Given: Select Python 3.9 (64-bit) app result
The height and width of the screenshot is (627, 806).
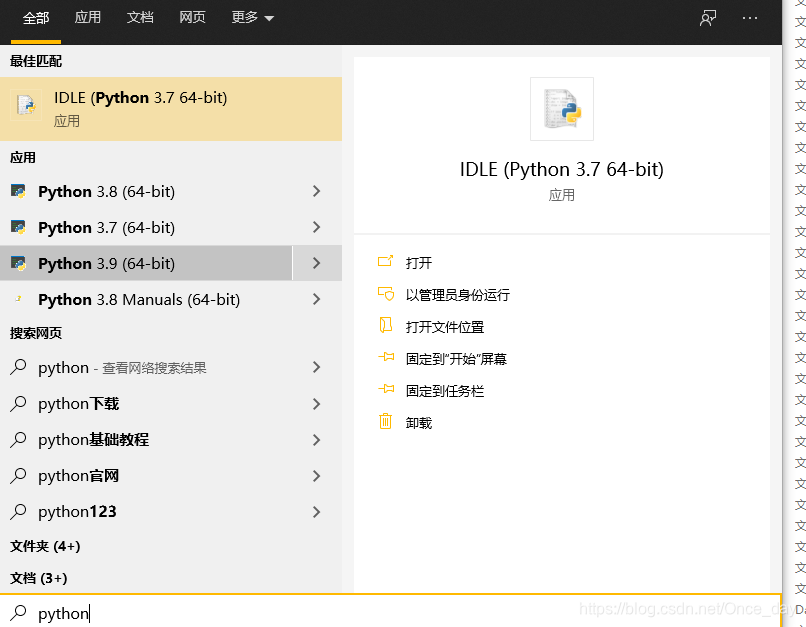Looking at the screenshot, I should (146, 263).
